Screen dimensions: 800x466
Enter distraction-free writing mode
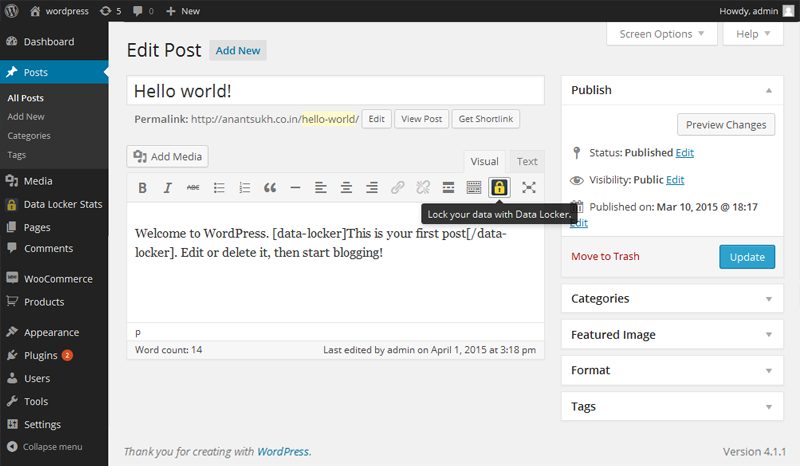coord(529,188)
